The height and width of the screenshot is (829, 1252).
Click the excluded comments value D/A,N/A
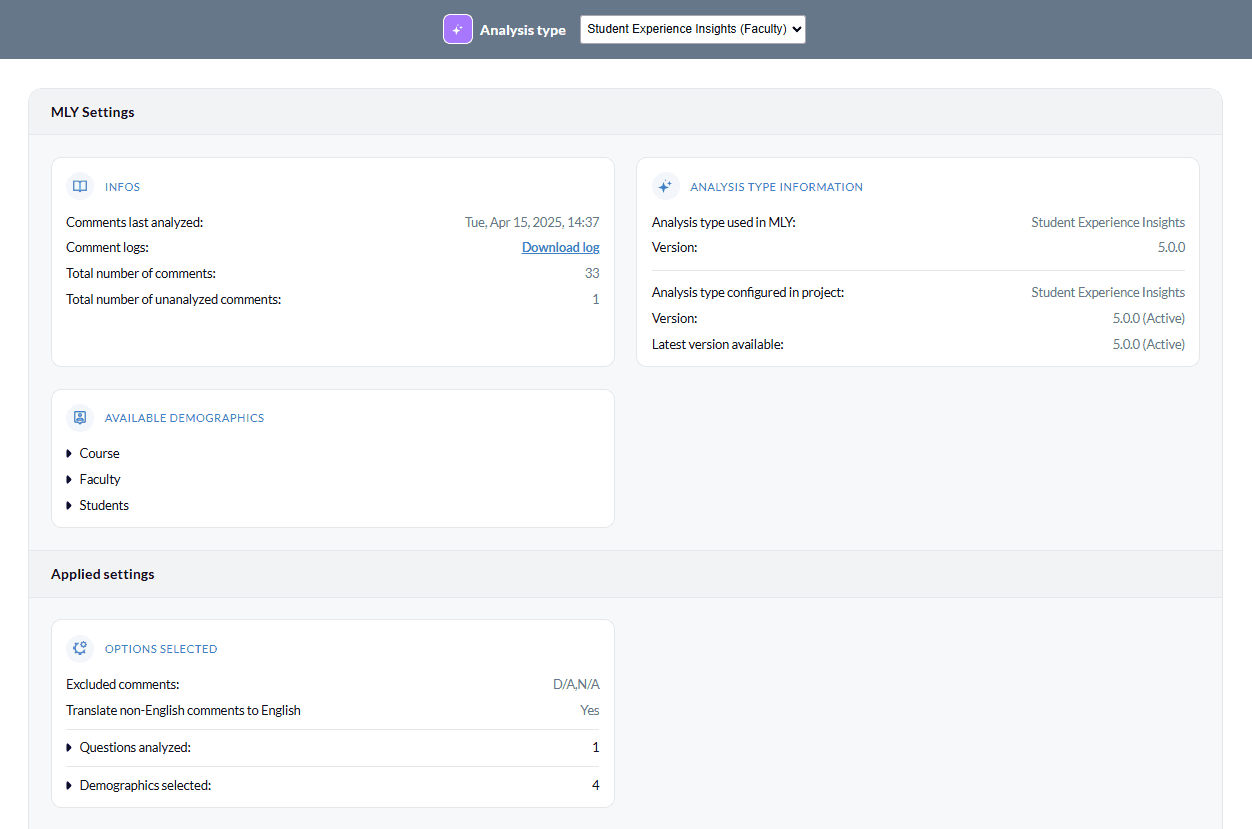[576, 684]
